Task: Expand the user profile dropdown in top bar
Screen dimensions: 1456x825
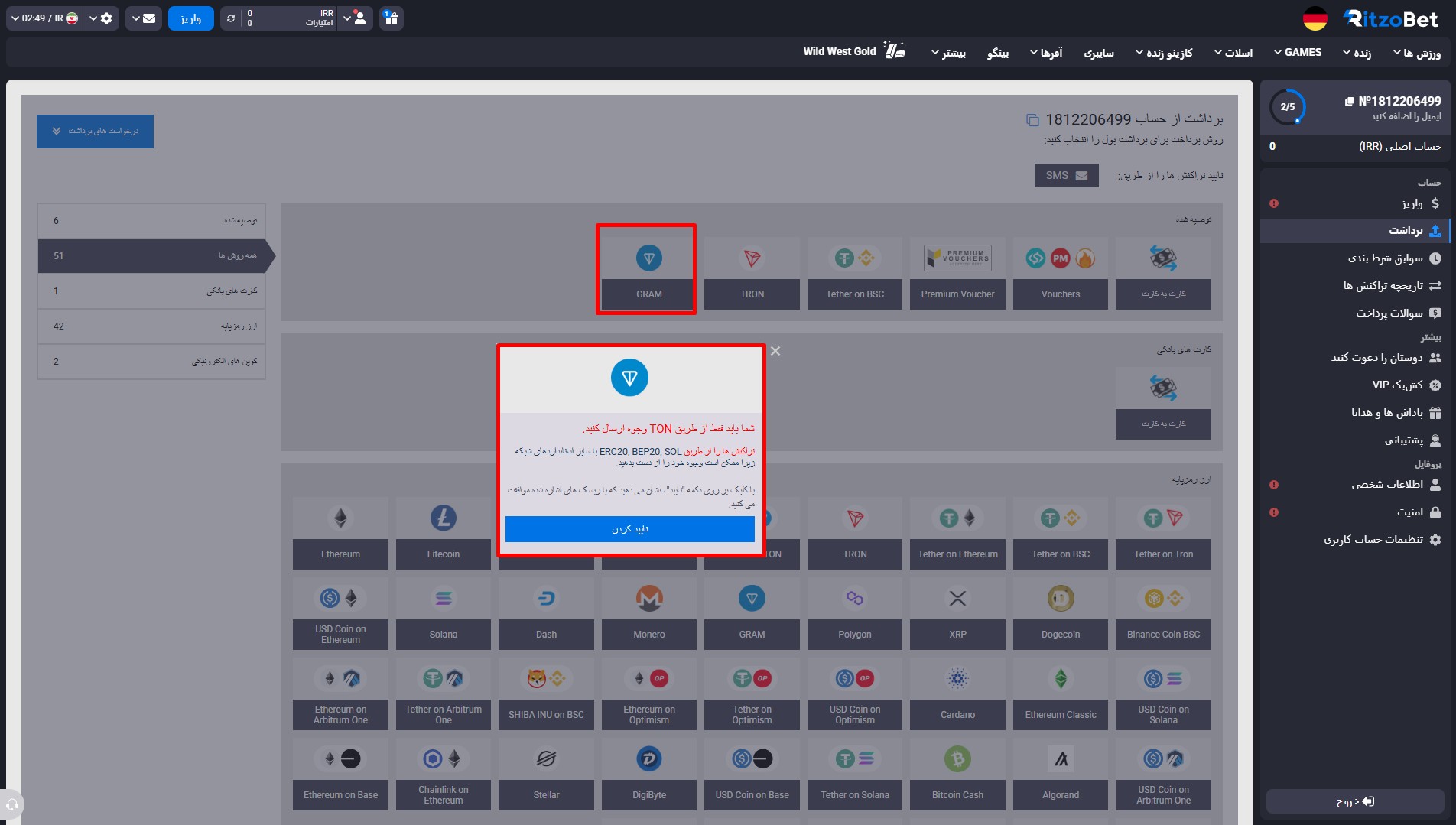Action: [x=355, y=18]
